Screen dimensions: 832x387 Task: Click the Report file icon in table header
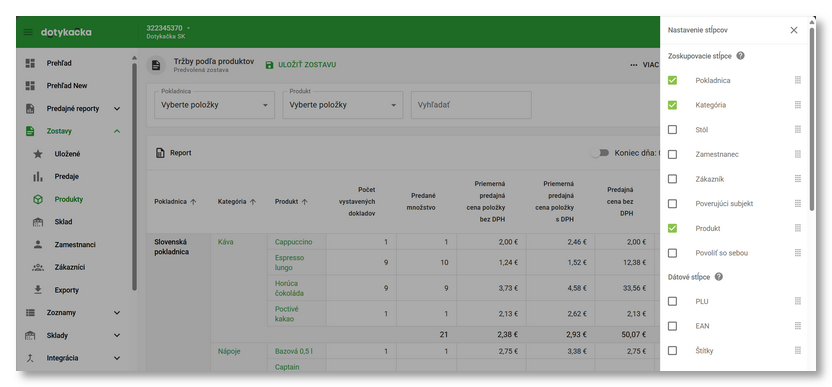pos(160,153)
